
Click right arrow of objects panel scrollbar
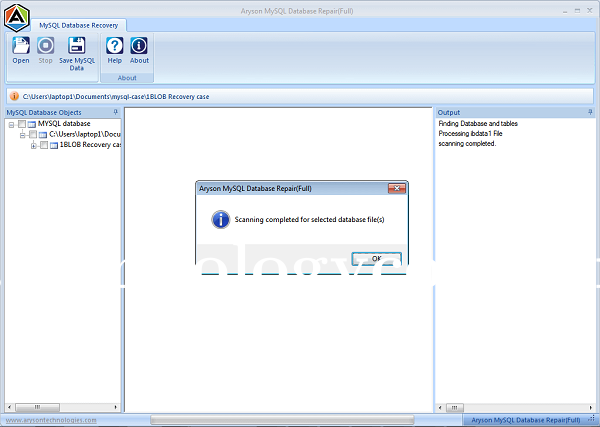click(116, 407)
